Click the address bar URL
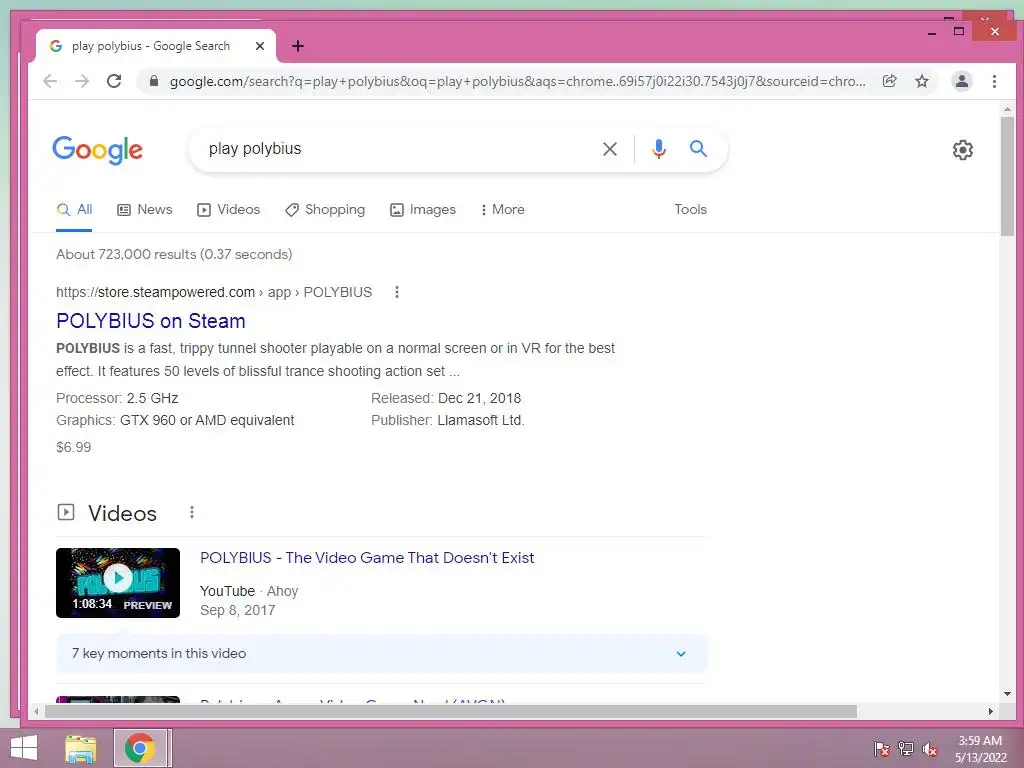This screenshot has height=768, width=1024. [517, 82]
